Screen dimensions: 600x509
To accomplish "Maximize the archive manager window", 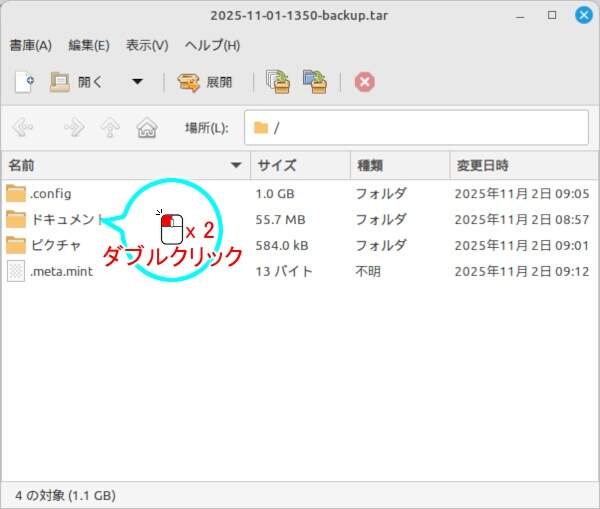I will click(552, 15).
